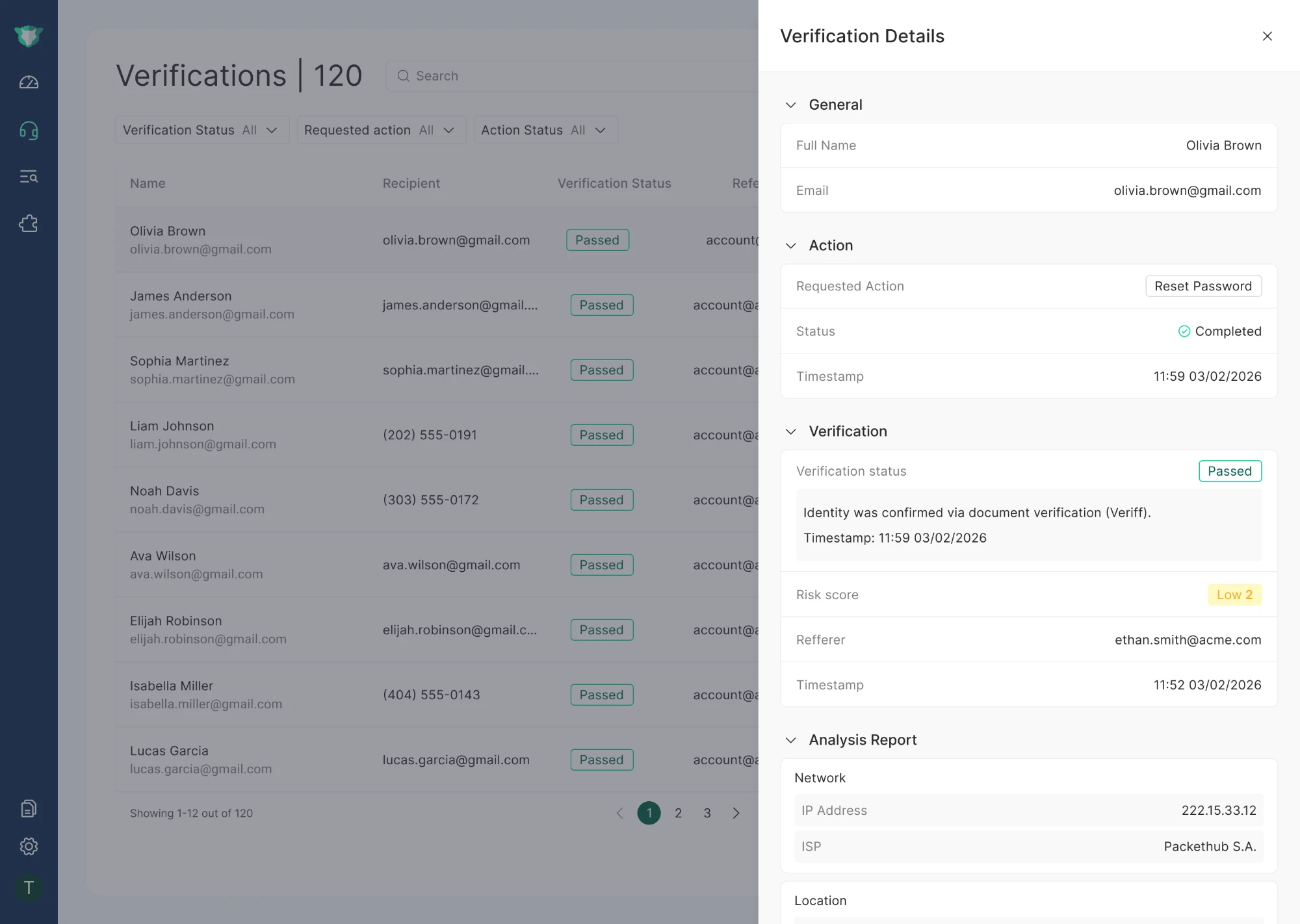Click email olivia.brown@gmail.com in details panel
The image size is (1300, 924).
coord(1188,190)
